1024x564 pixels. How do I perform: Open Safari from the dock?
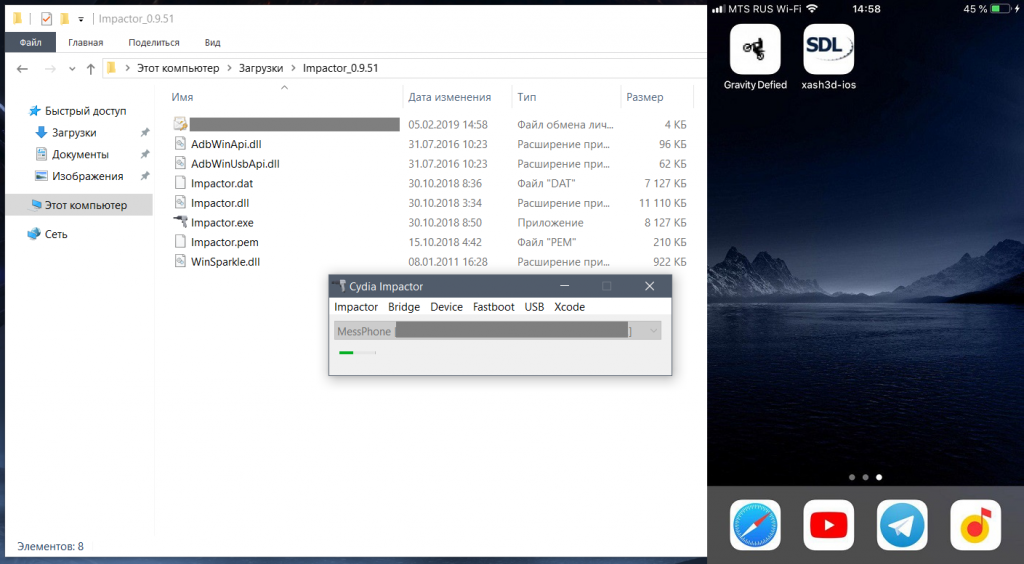pyautogui.click(x=755, y=524)
